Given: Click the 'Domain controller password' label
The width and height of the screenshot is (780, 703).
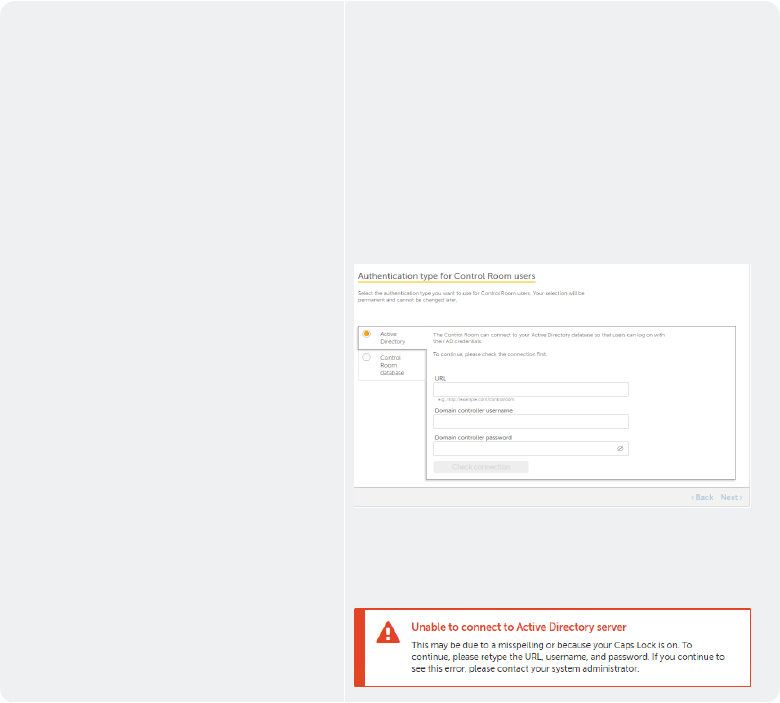Looking at the screenshot, I should pyautogui.click(x=473, y=438).
